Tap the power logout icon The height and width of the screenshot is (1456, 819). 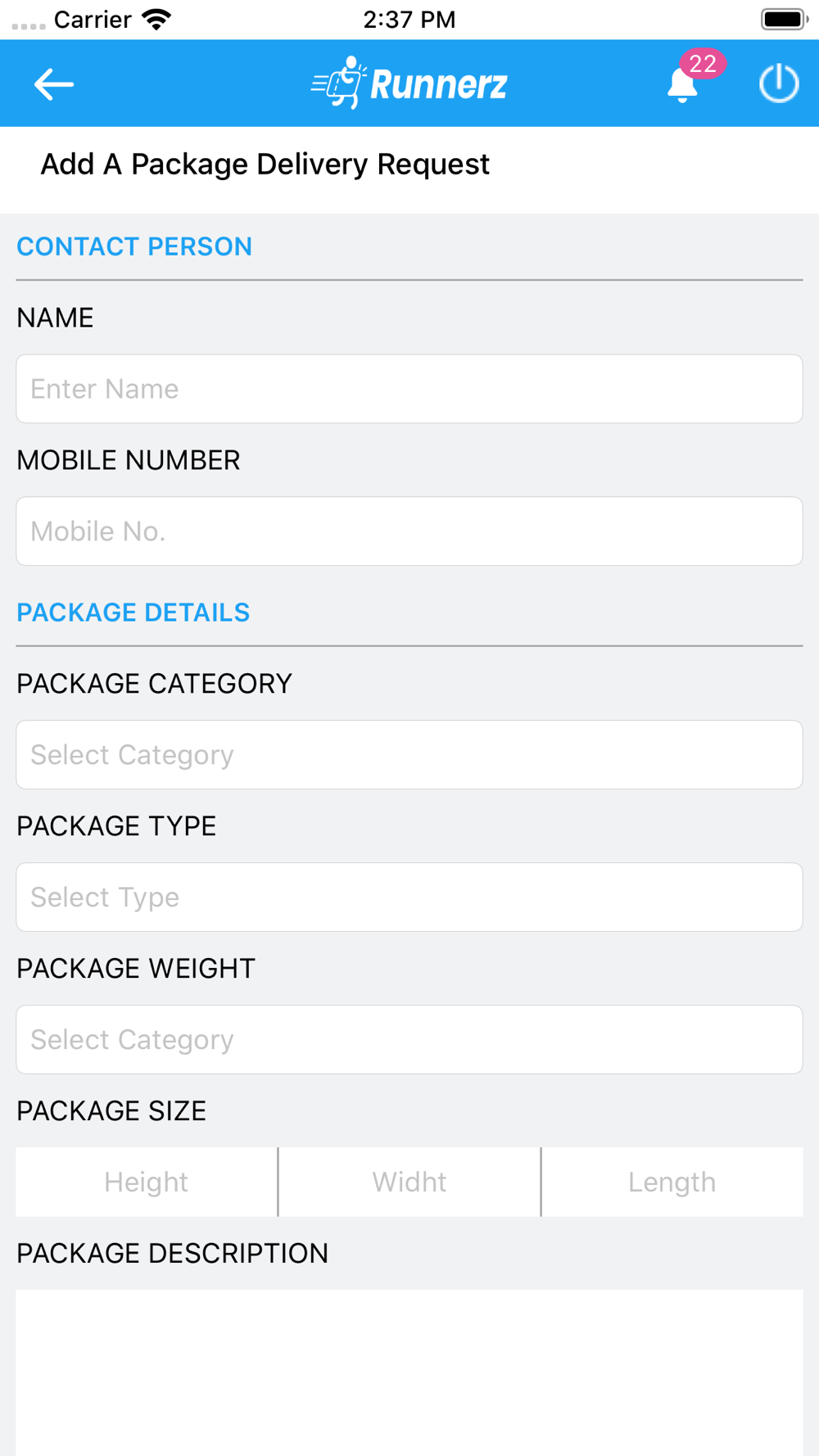pos(778,83)
